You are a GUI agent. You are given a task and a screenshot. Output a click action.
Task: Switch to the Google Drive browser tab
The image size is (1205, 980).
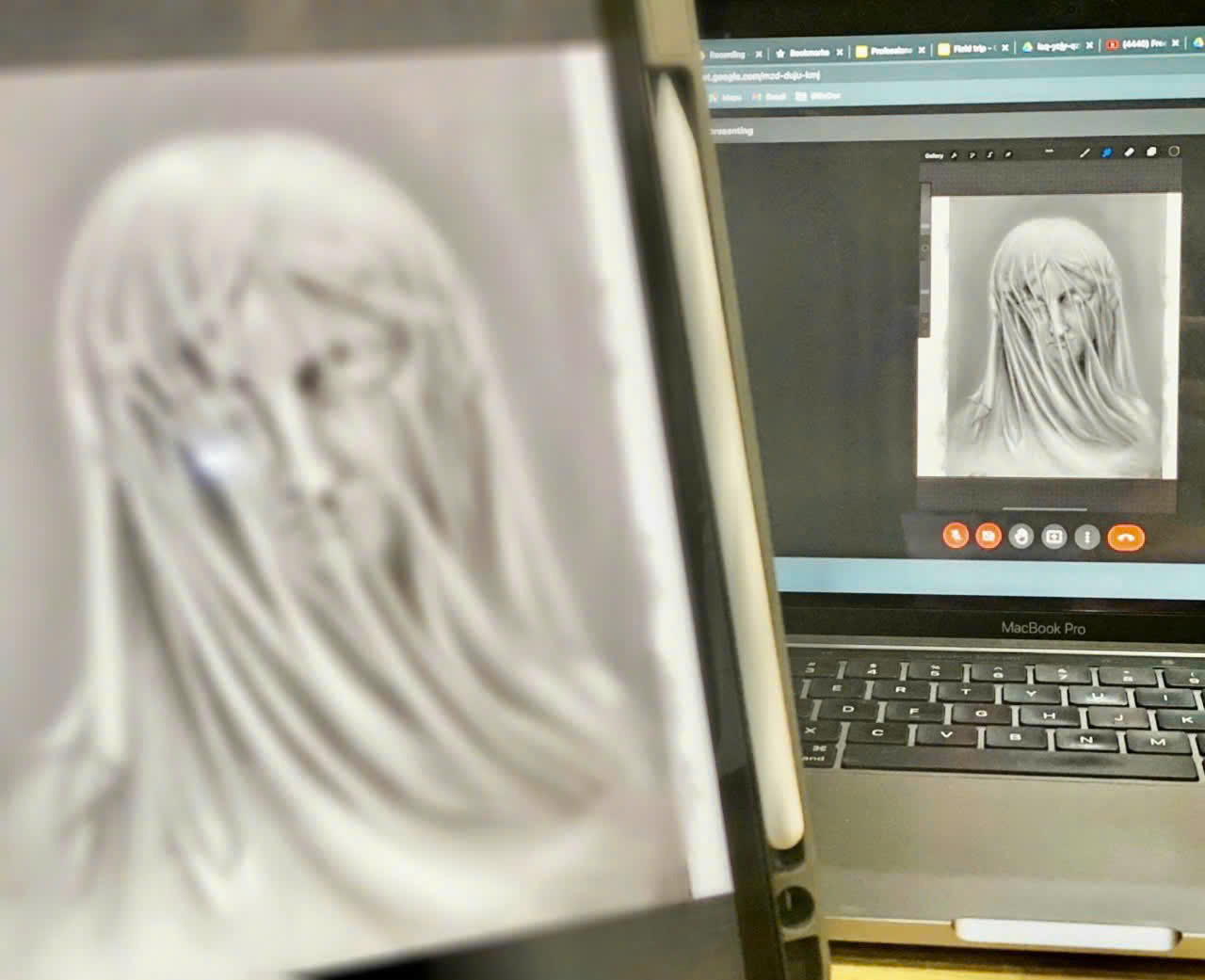pyautogui.click(x=1057, y=46)
